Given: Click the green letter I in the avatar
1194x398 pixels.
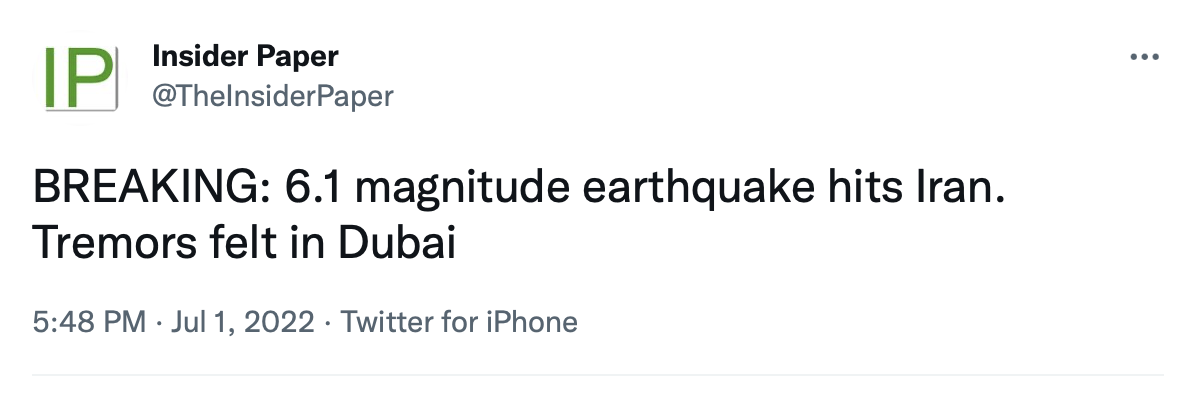Looking at the screenshot, I should [52, 78].
